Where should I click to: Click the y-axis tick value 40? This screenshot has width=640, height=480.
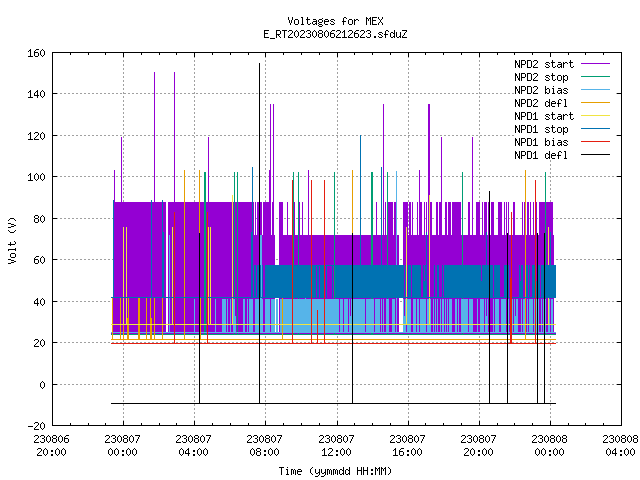point(39,302)
